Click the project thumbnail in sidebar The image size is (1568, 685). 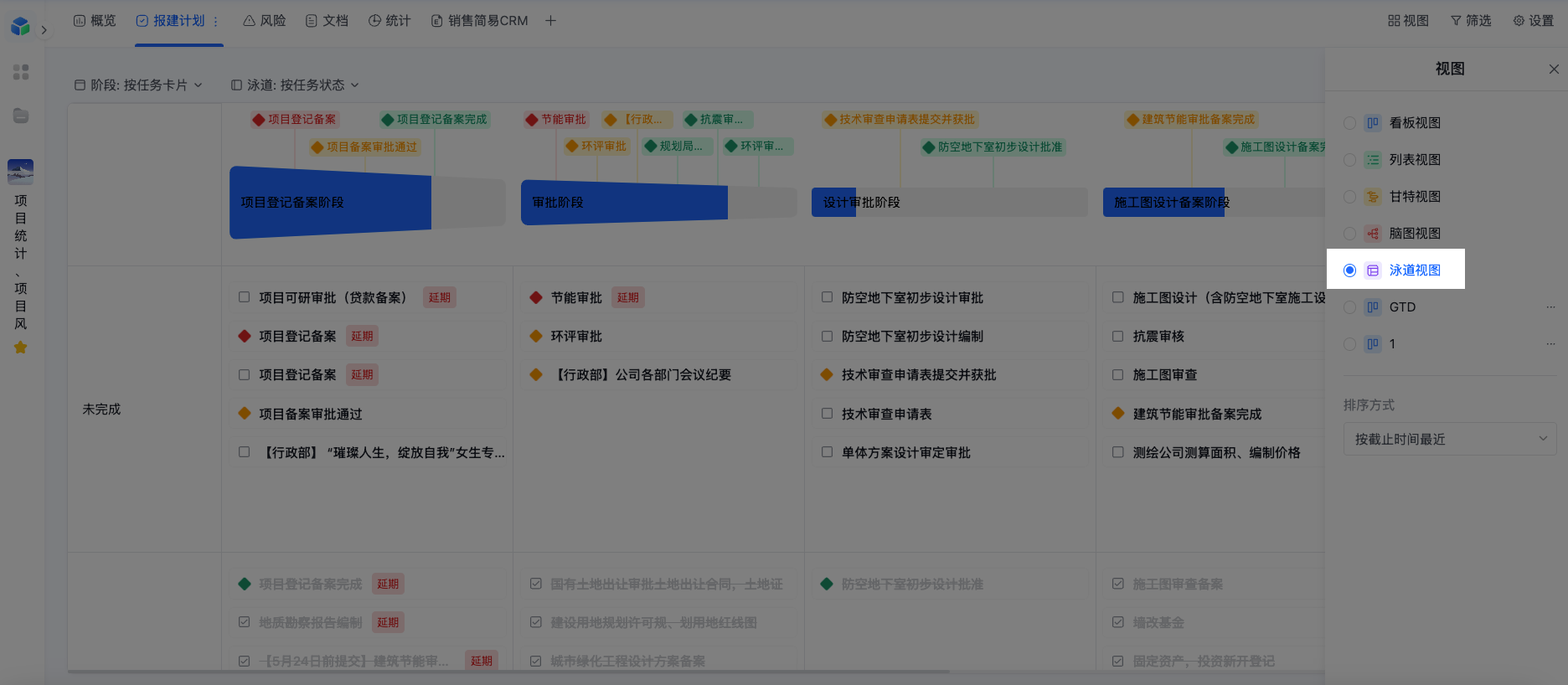pos(20,172)
